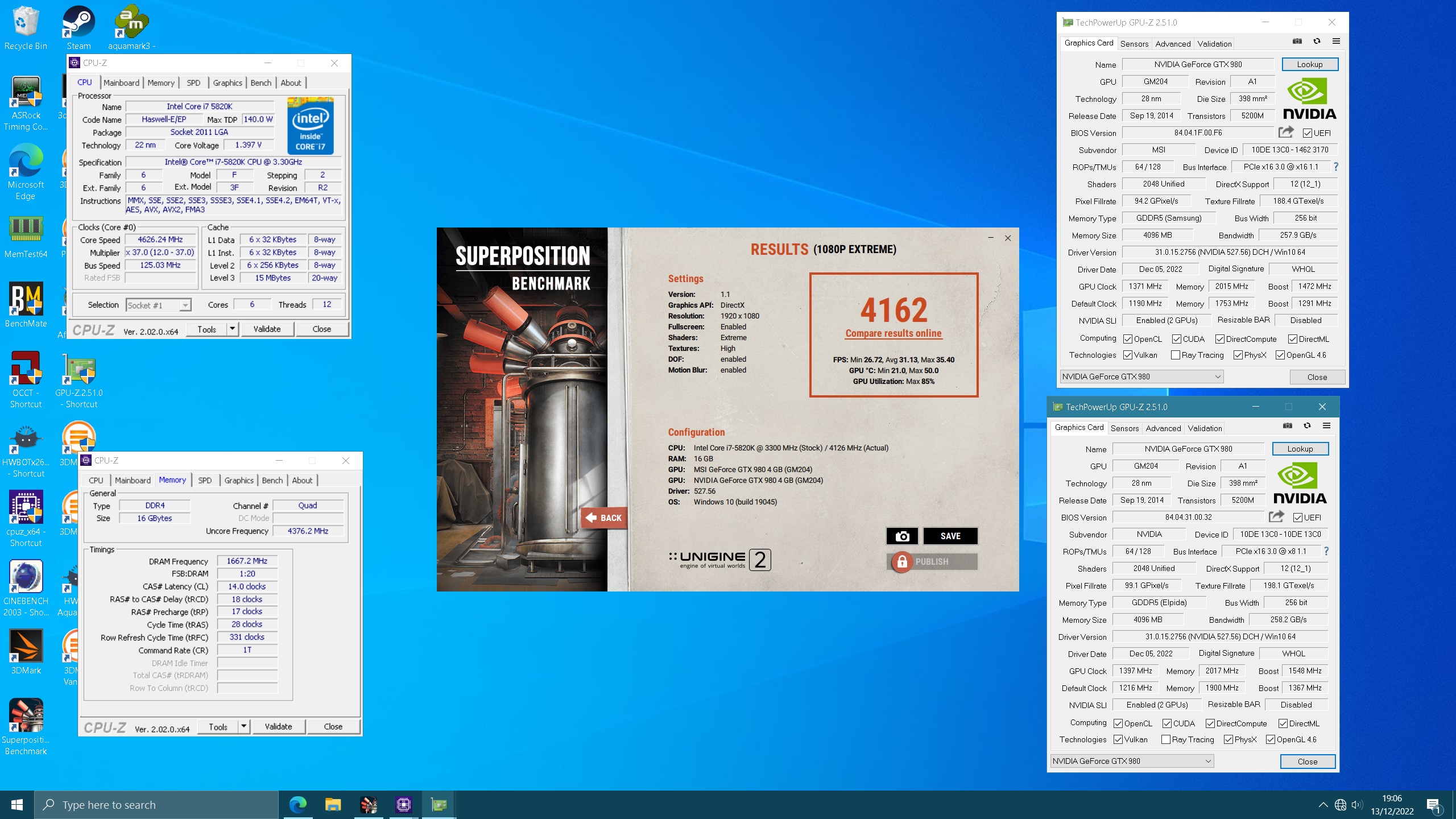Viewport: 1456px width, 819px height.
Task: Click Validate button in upper CPU-Z
Action: click(267, 329)
